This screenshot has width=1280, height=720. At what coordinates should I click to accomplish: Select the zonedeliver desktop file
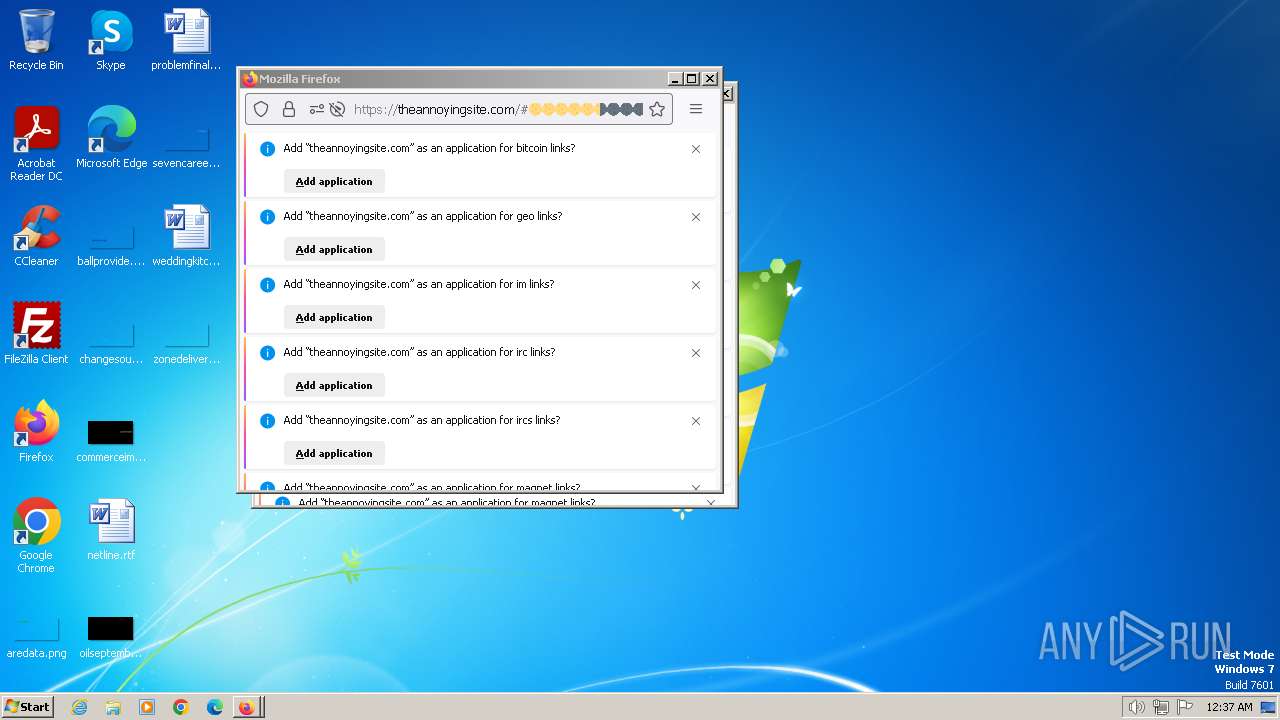186,343
